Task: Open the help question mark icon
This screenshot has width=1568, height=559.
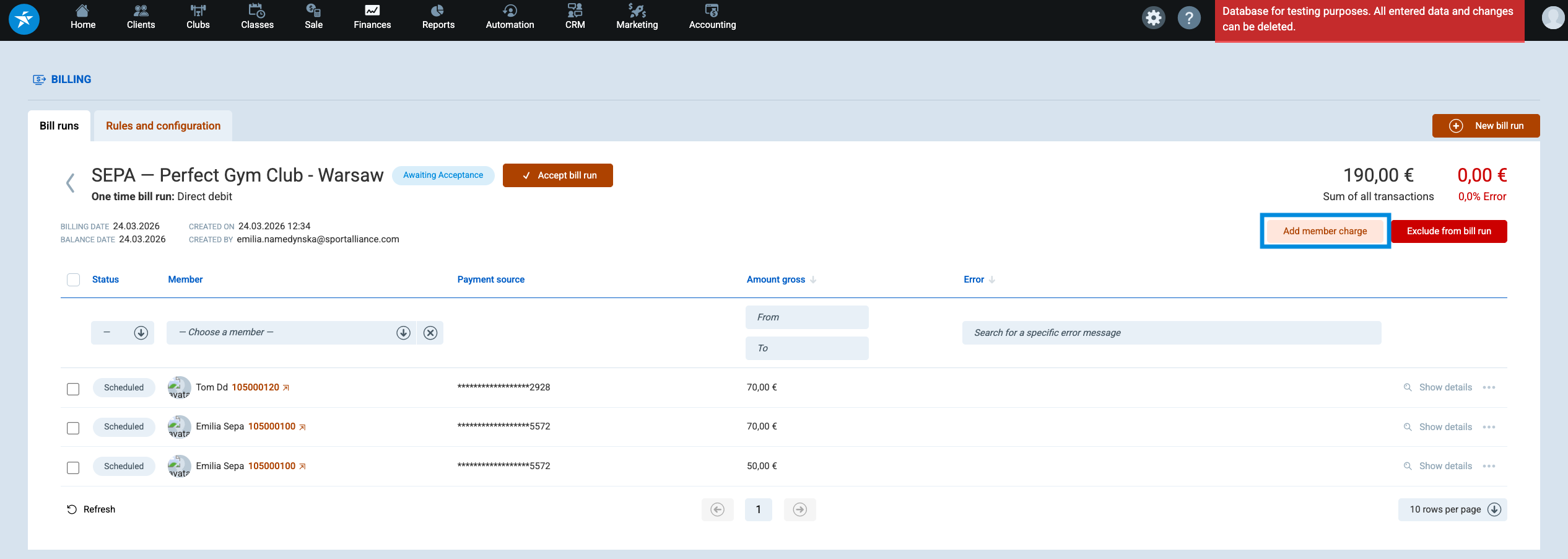Action: coord(1190,18)
